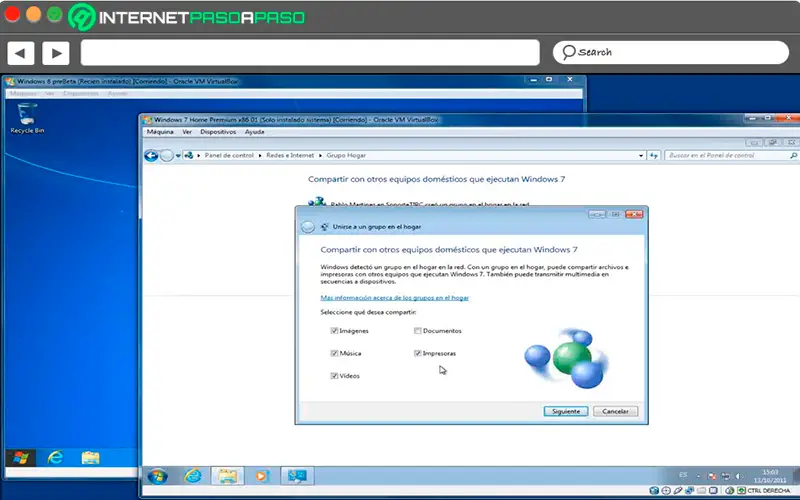Screen dimensions: 800x500
Task: Click the browser frame back arrow button
Action: (20, 53)
